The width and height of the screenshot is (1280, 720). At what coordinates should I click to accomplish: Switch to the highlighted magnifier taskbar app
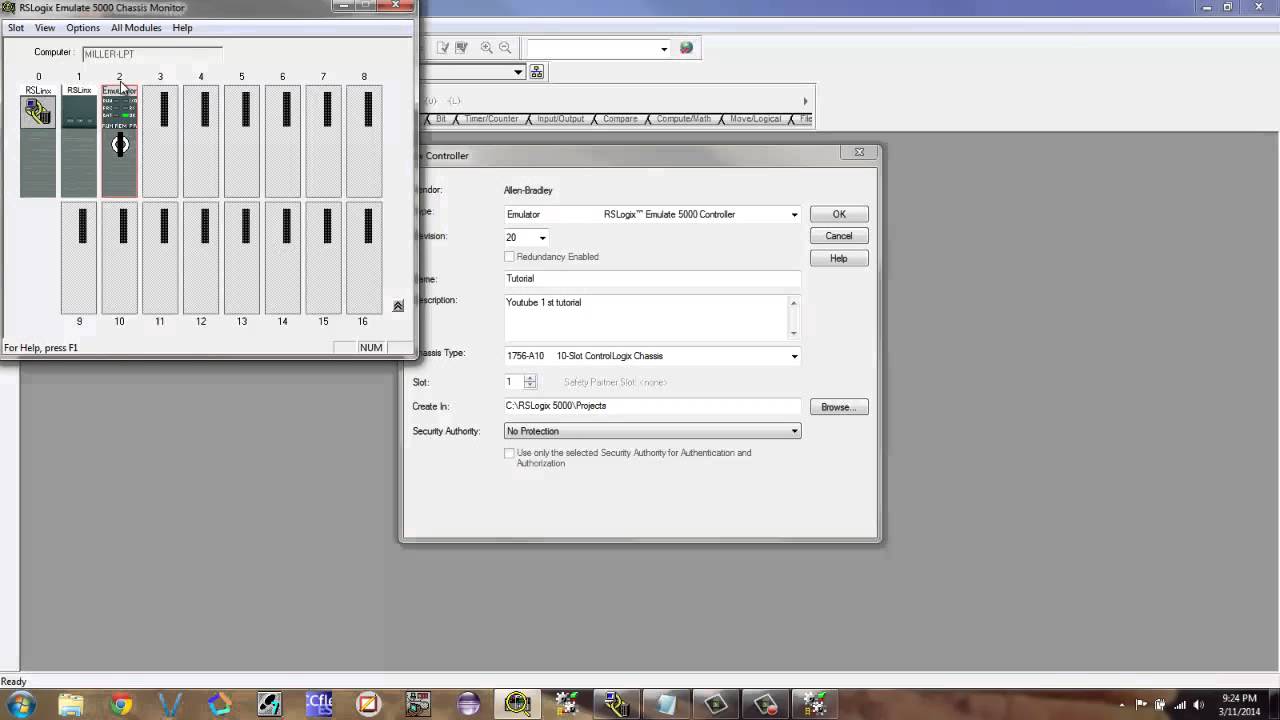coord(518,704)
